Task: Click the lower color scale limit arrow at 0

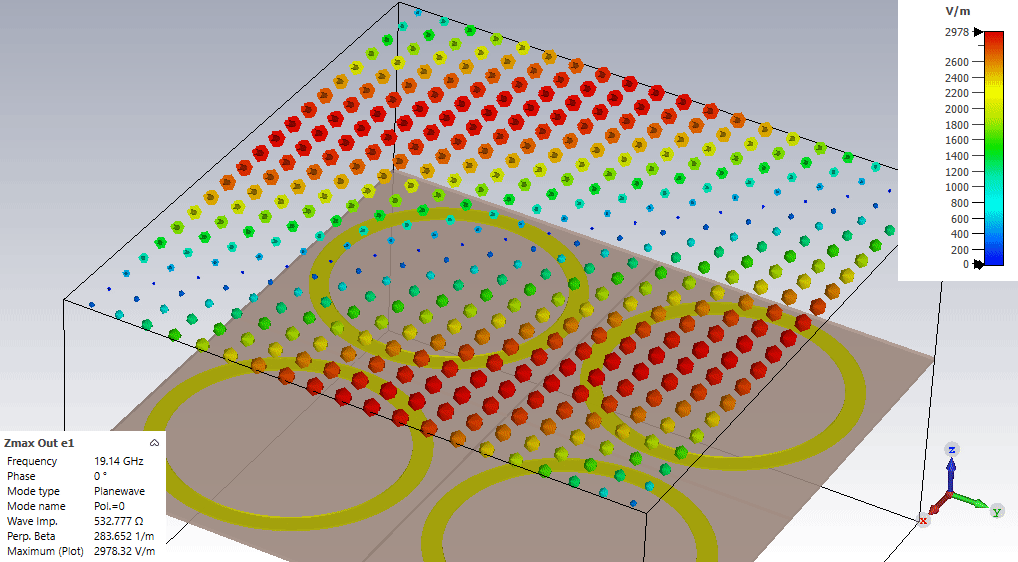Action: click(978, 264)
